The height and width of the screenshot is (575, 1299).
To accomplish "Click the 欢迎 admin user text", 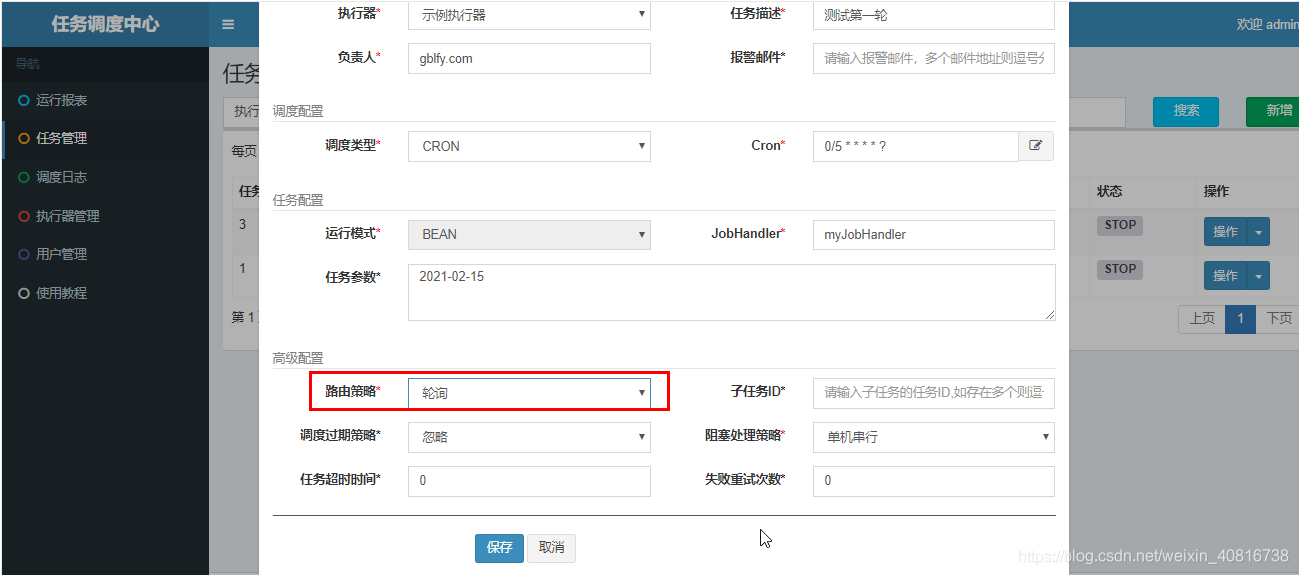I will coord(1267,24).
